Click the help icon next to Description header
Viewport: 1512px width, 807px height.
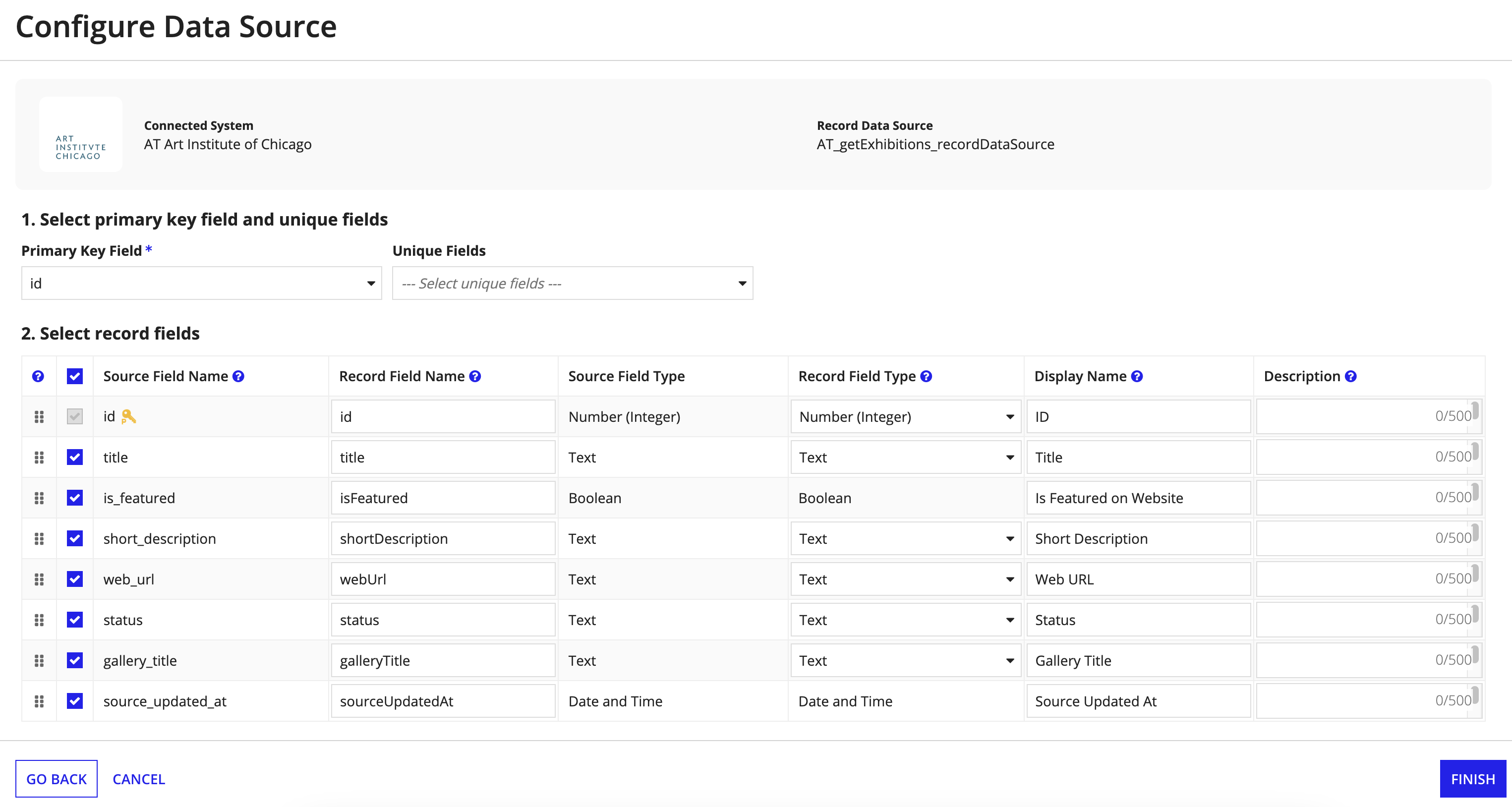coord(1349,376)
